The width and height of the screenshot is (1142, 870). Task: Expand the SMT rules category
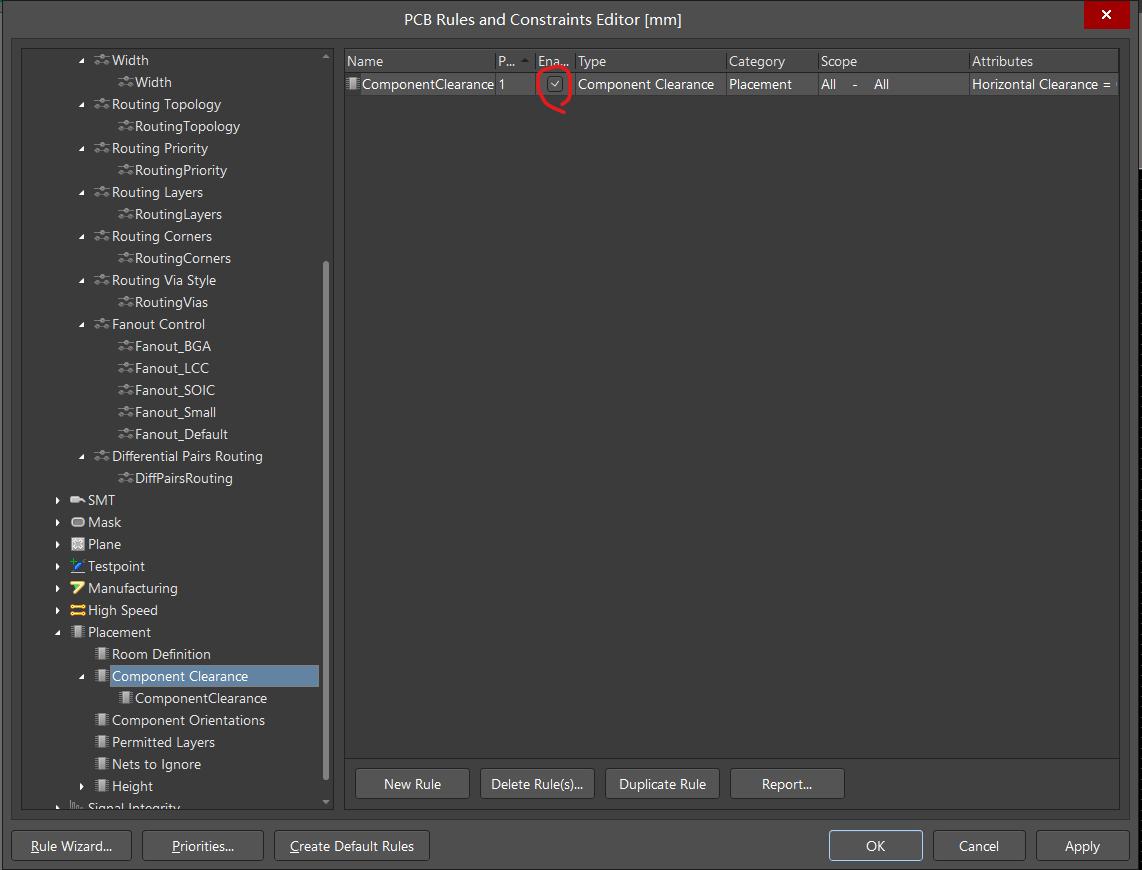point(58,500)
